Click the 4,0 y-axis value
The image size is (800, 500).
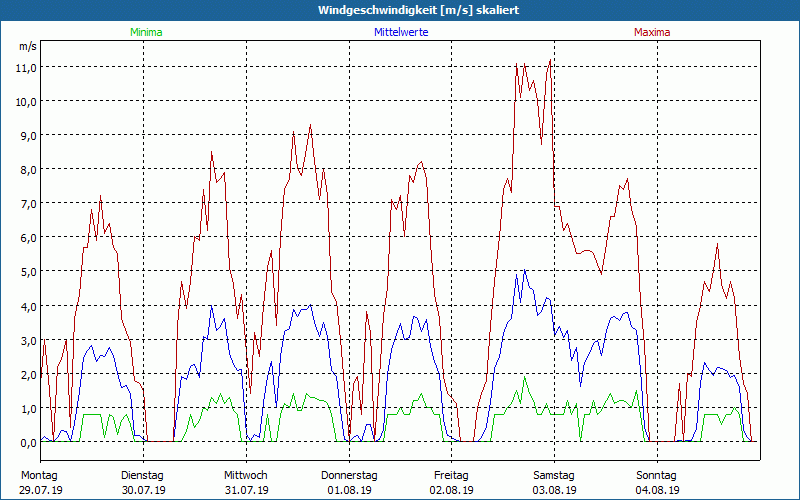[29, 307]
